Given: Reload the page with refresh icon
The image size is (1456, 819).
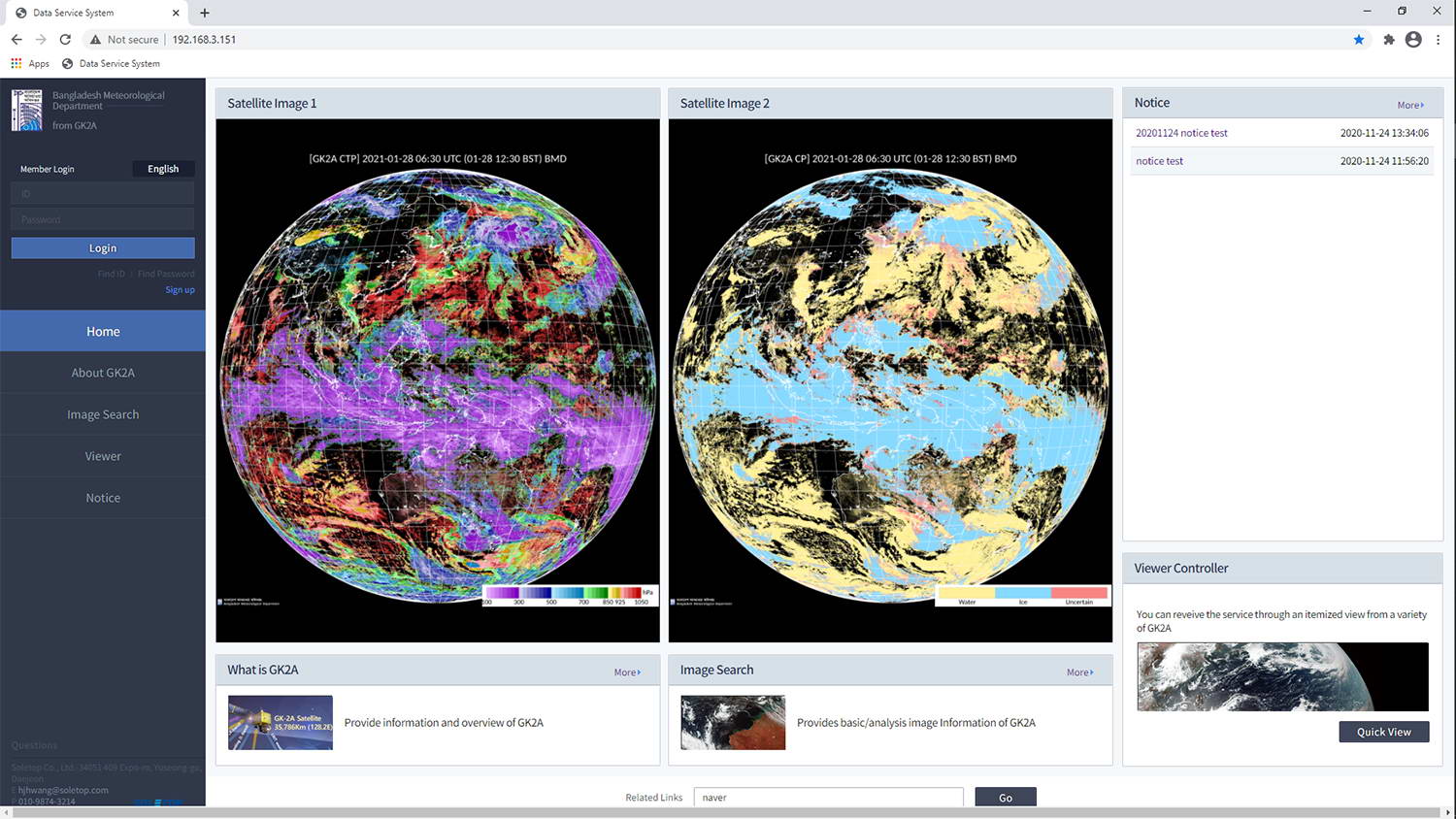Looking at the screenshot, I should click(65, 40).
